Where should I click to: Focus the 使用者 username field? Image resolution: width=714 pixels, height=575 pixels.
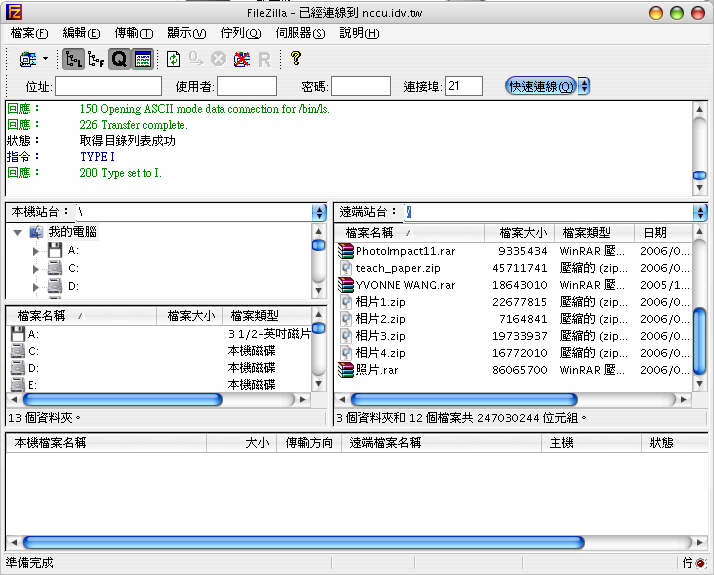pos(247,86)
